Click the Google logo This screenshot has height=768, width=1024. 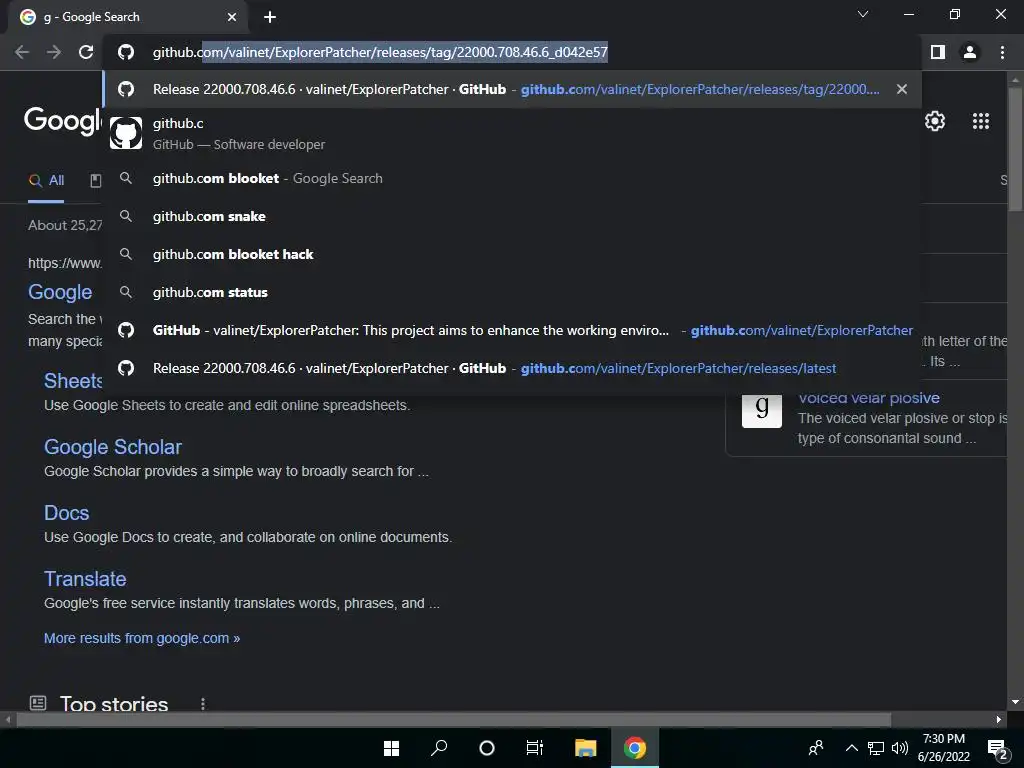click(x=63, y=120)
